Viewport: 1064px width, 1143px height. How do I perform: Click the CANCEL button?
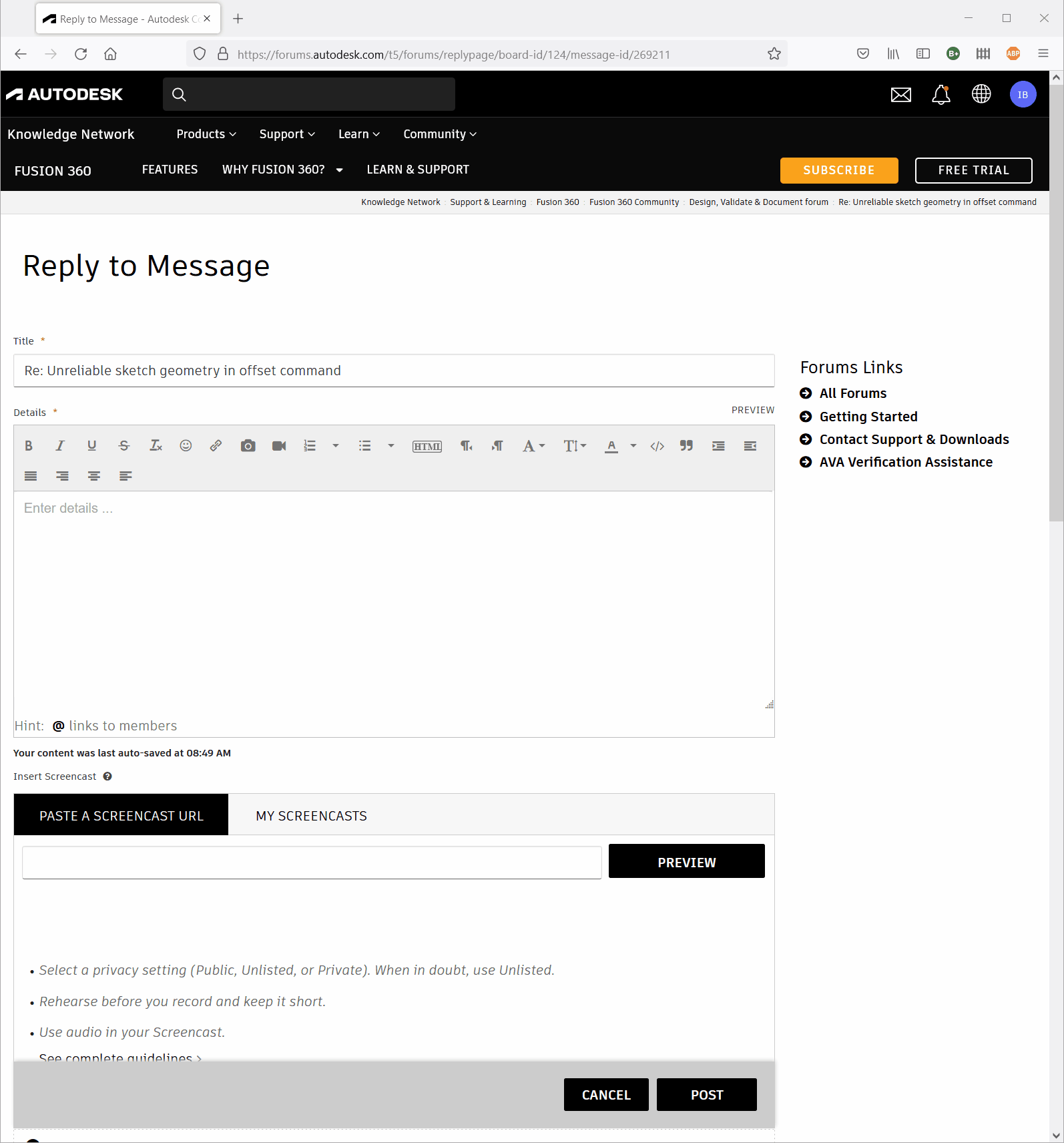click(606, 1095)
